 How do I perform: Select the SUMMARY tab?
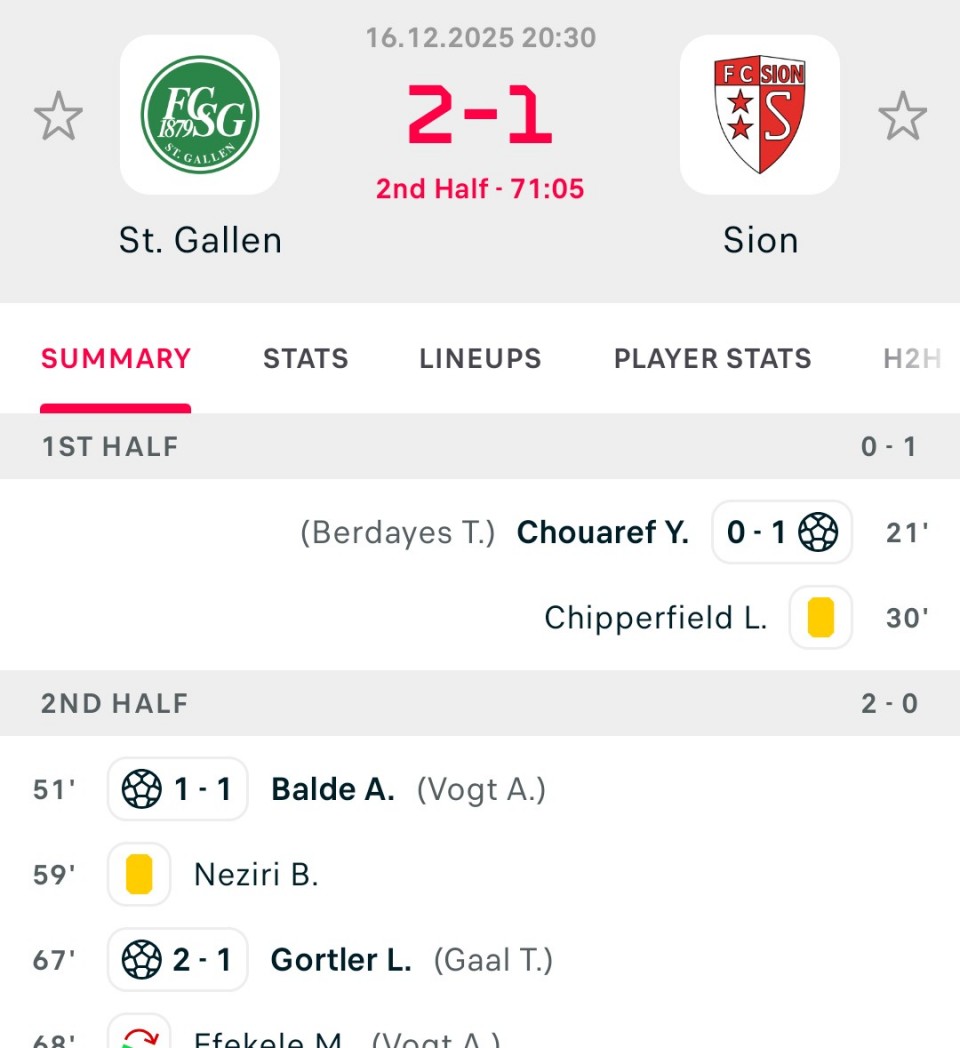(116, 359)
